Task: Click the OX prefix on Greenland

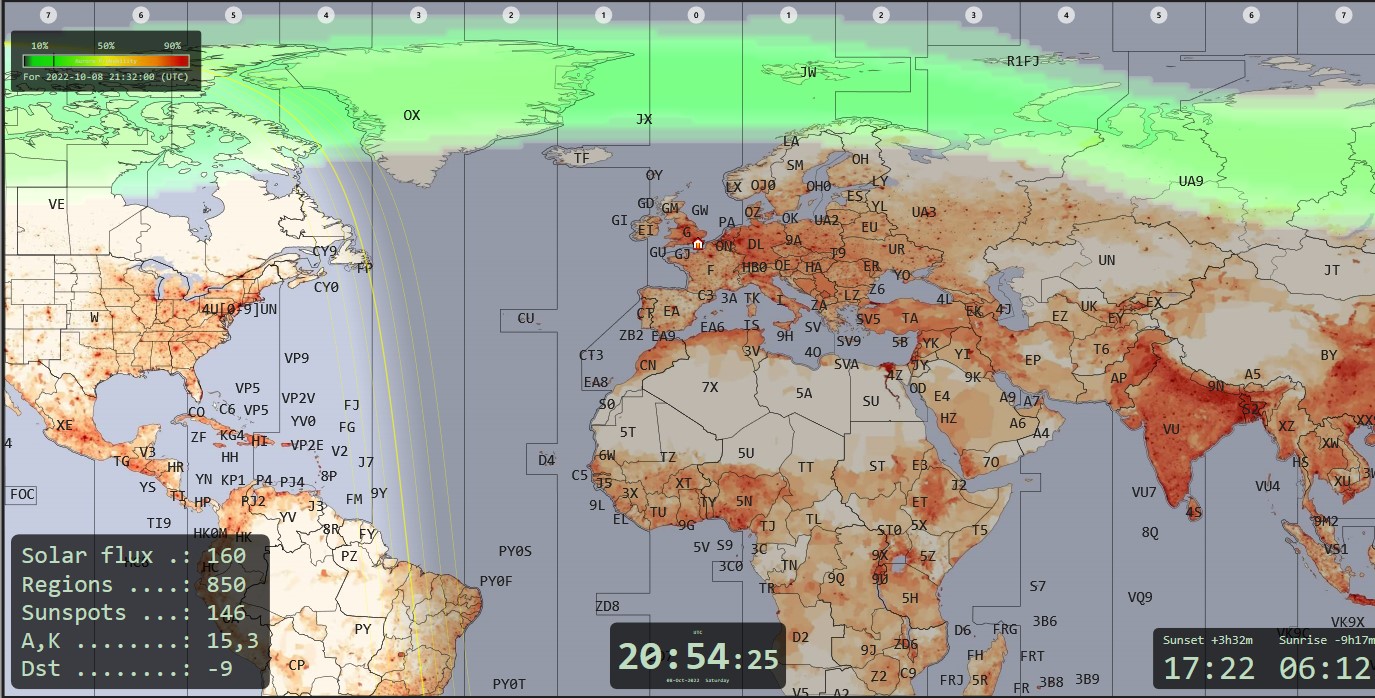Action: coord(411,115)
